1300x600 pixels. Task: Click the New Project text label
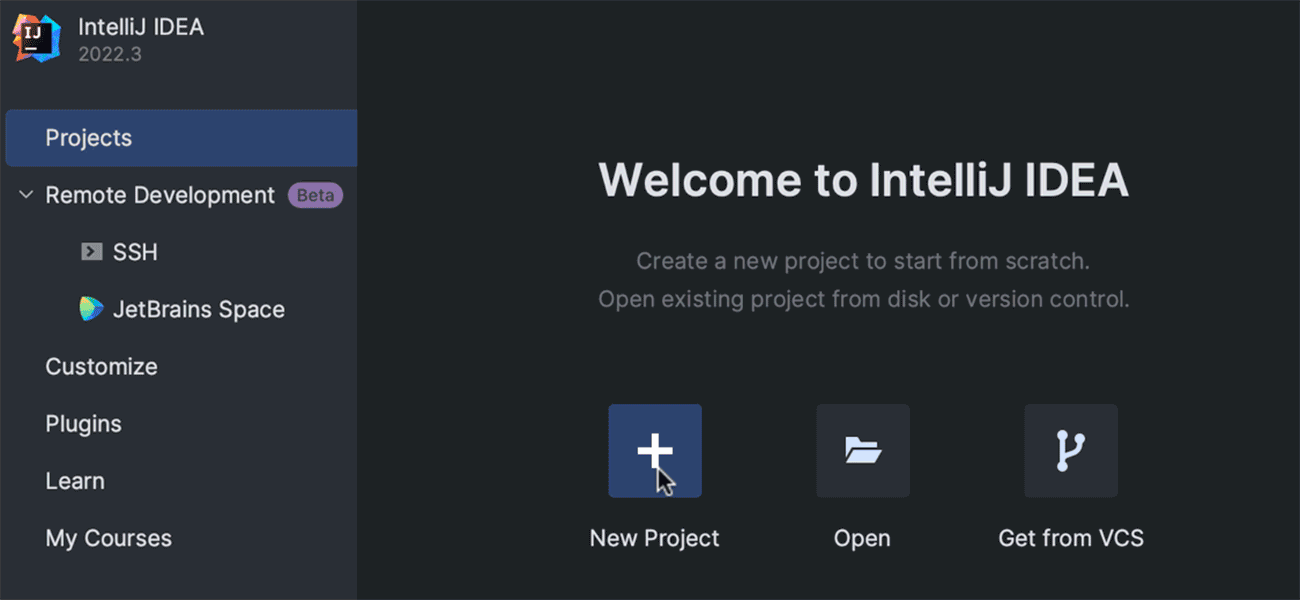[654, 538]
